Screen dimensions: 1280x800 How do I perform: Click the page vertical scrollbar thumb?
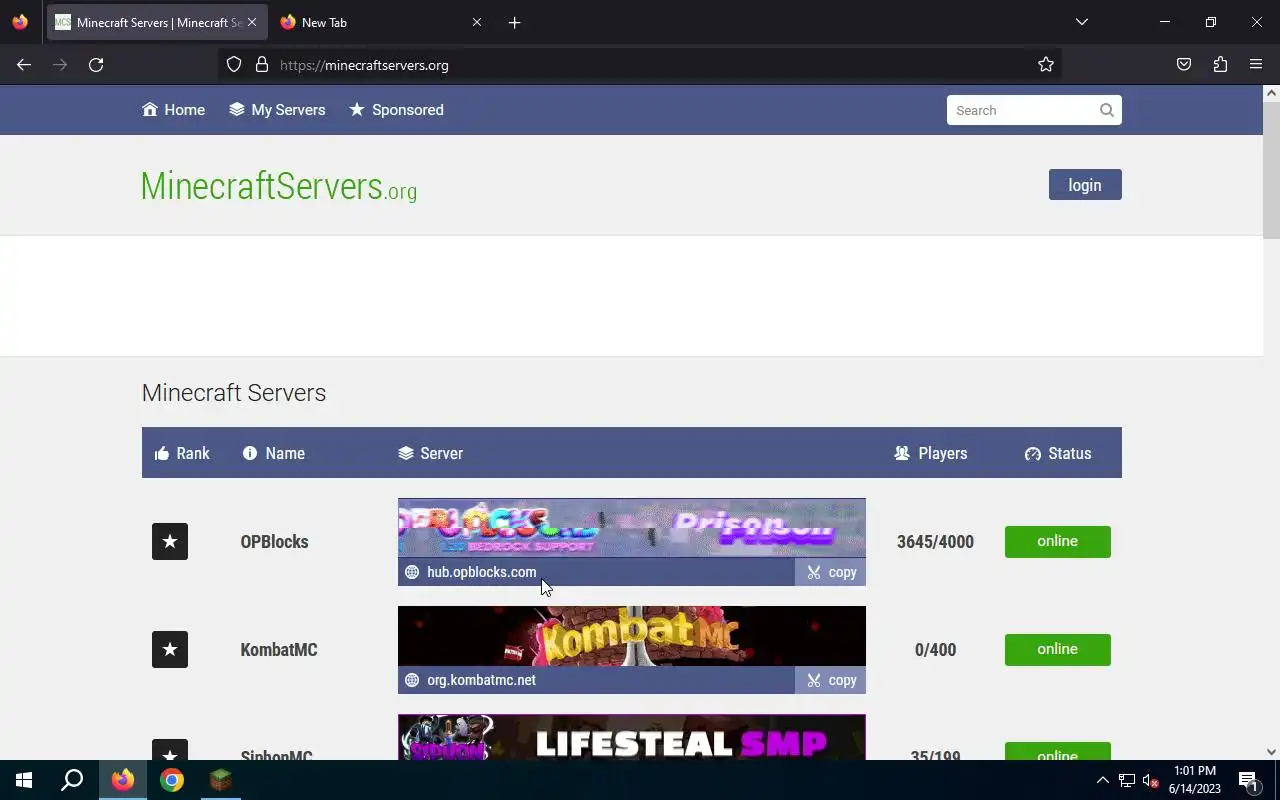point(1271,170)
